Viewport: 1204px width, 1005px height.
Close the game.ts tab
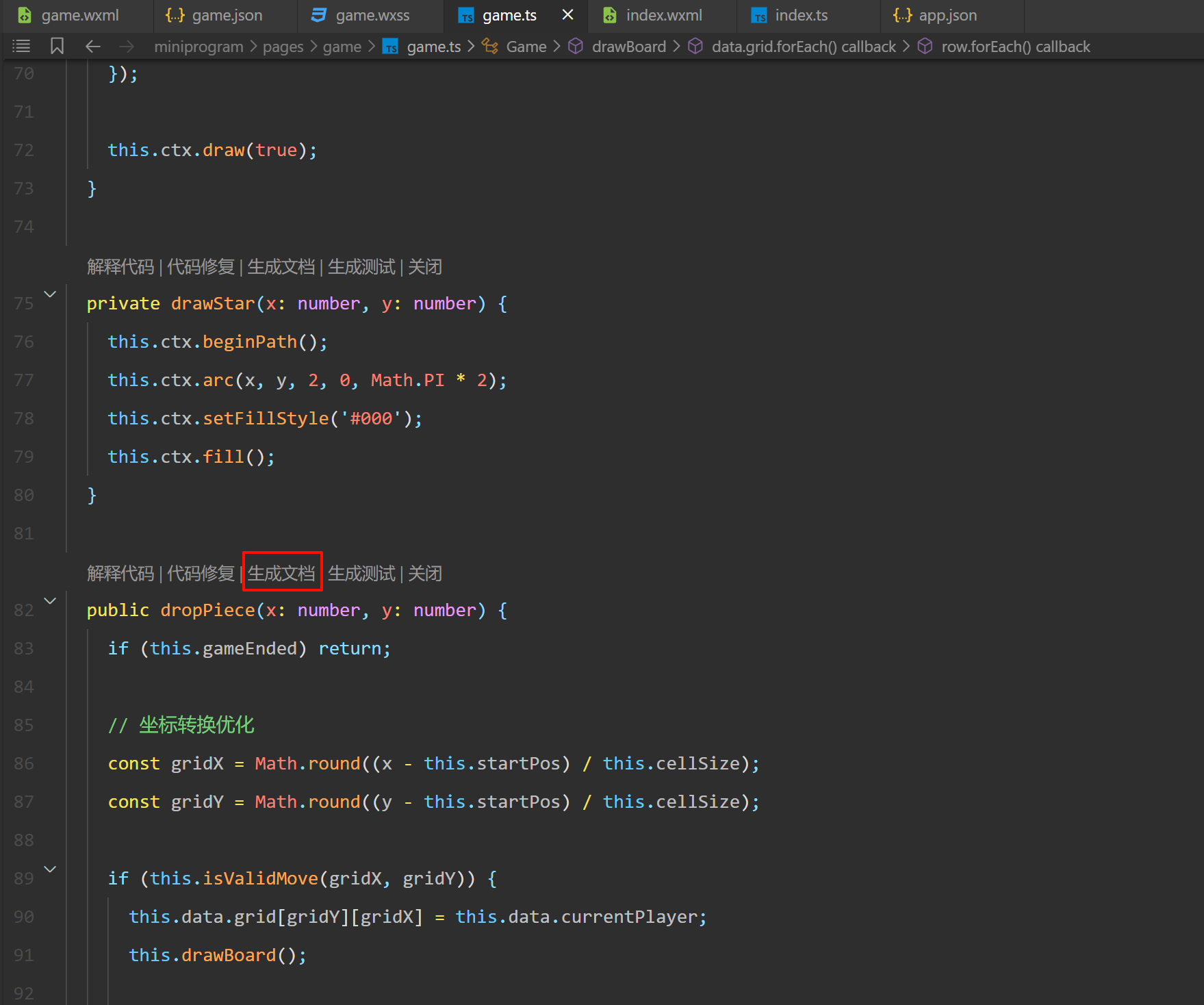tap(567, 14)
